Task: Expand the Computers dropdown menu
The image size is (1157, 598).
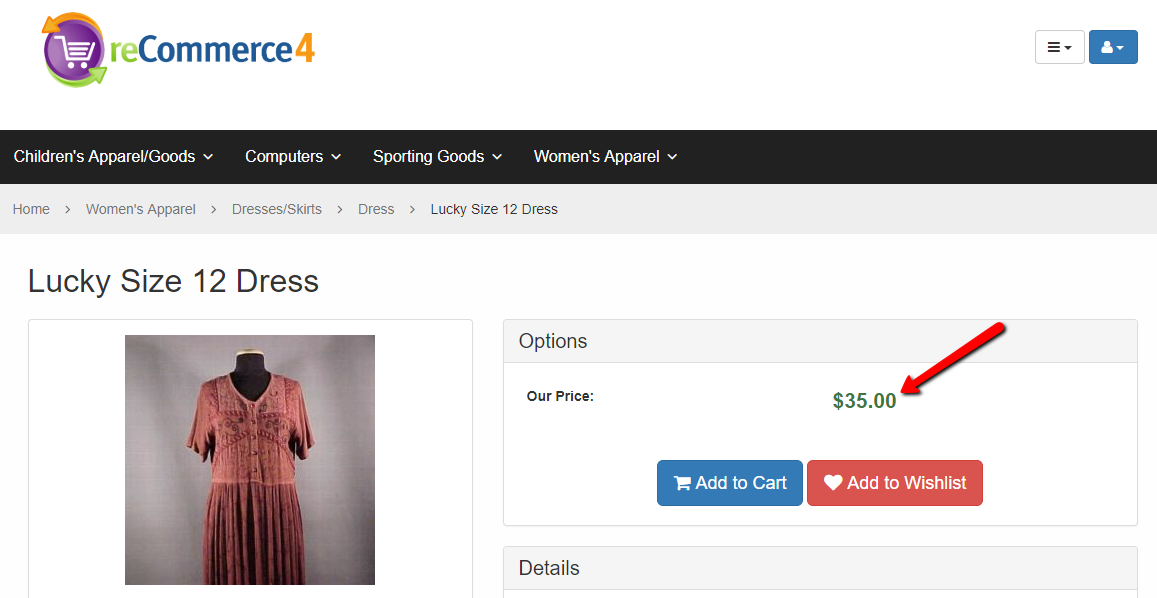Action: (293, 157)
